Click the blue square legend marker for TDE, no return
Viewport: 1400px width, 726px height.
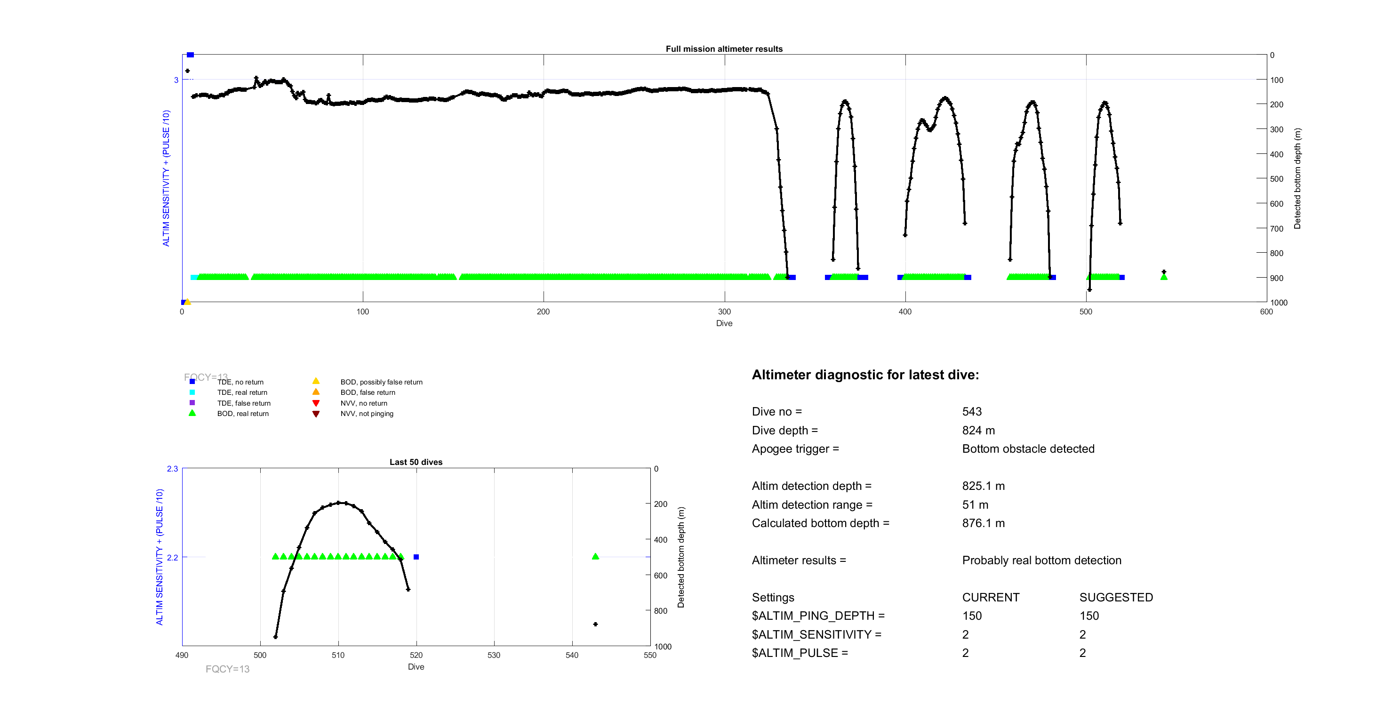(192, 382)
